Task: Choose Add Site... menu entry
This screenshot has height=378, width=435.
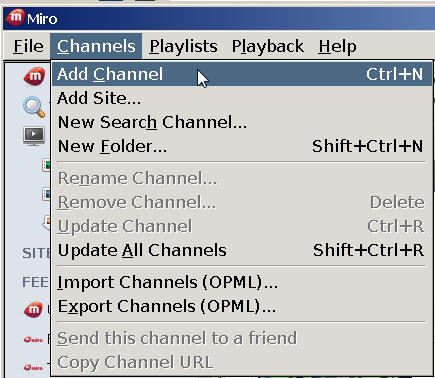Action: 242,98
